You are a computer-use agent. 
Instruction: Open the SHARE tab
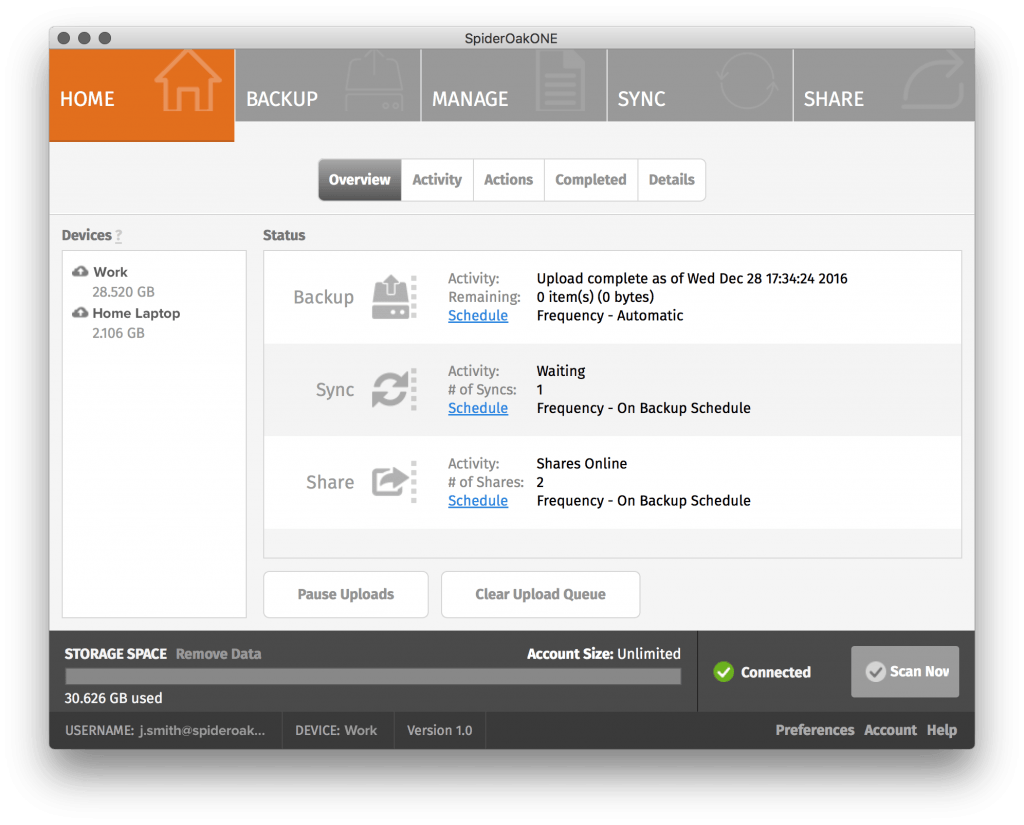coord(884,86)
